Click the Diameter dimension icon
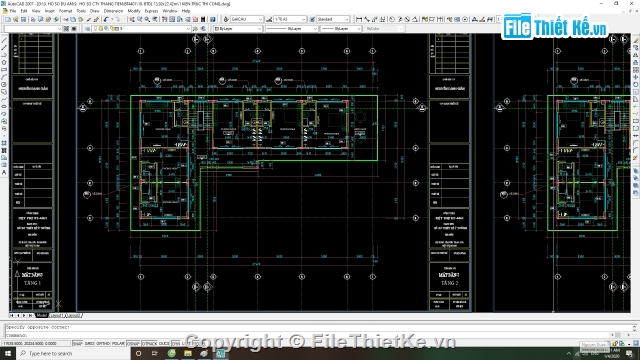The height and width of the screenshot is (360, 640). (407, 19)
